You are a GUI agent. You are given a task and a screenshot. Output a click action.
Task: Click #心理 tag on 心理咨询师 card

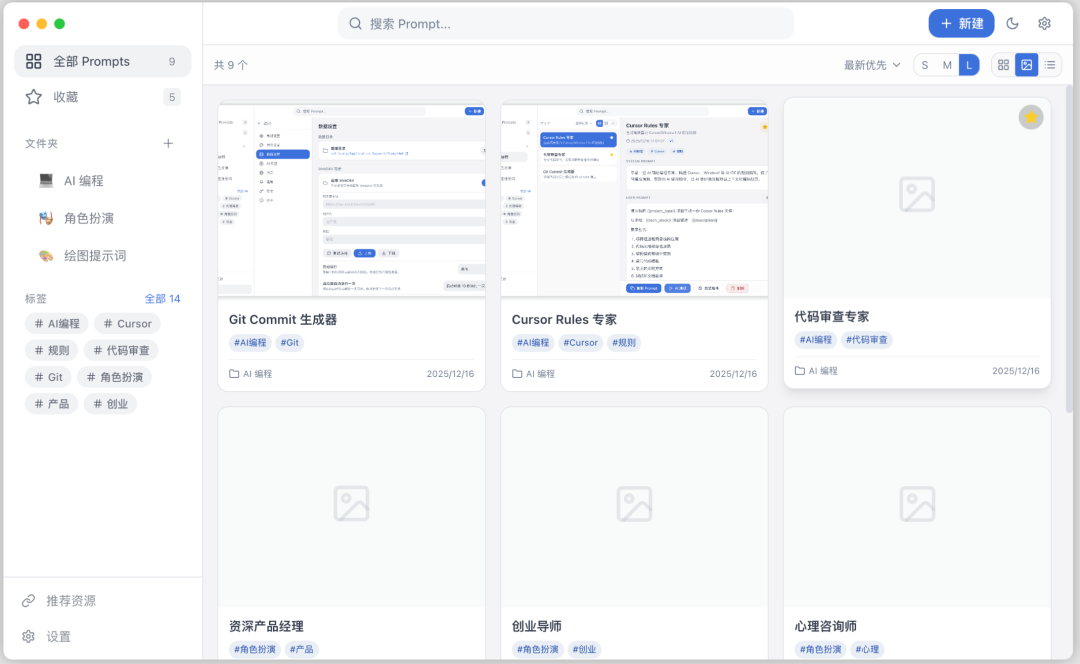tap(867, 649)
